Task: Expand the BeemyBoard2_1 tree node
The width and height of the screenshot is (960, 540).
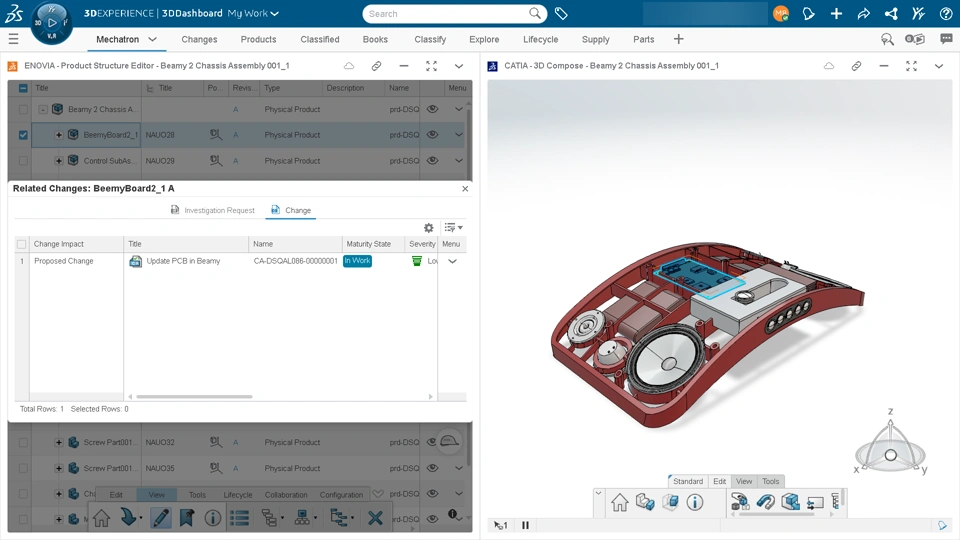Action: 58,135
